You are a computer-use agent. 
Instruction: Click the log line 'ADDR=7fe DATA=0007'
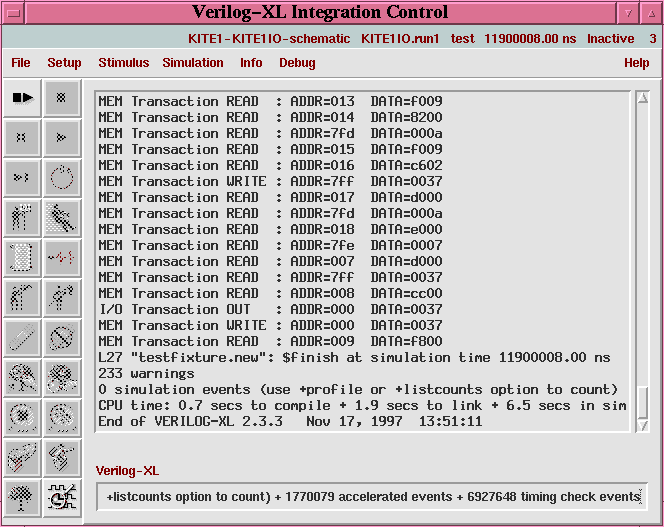(x=271, y=245)
